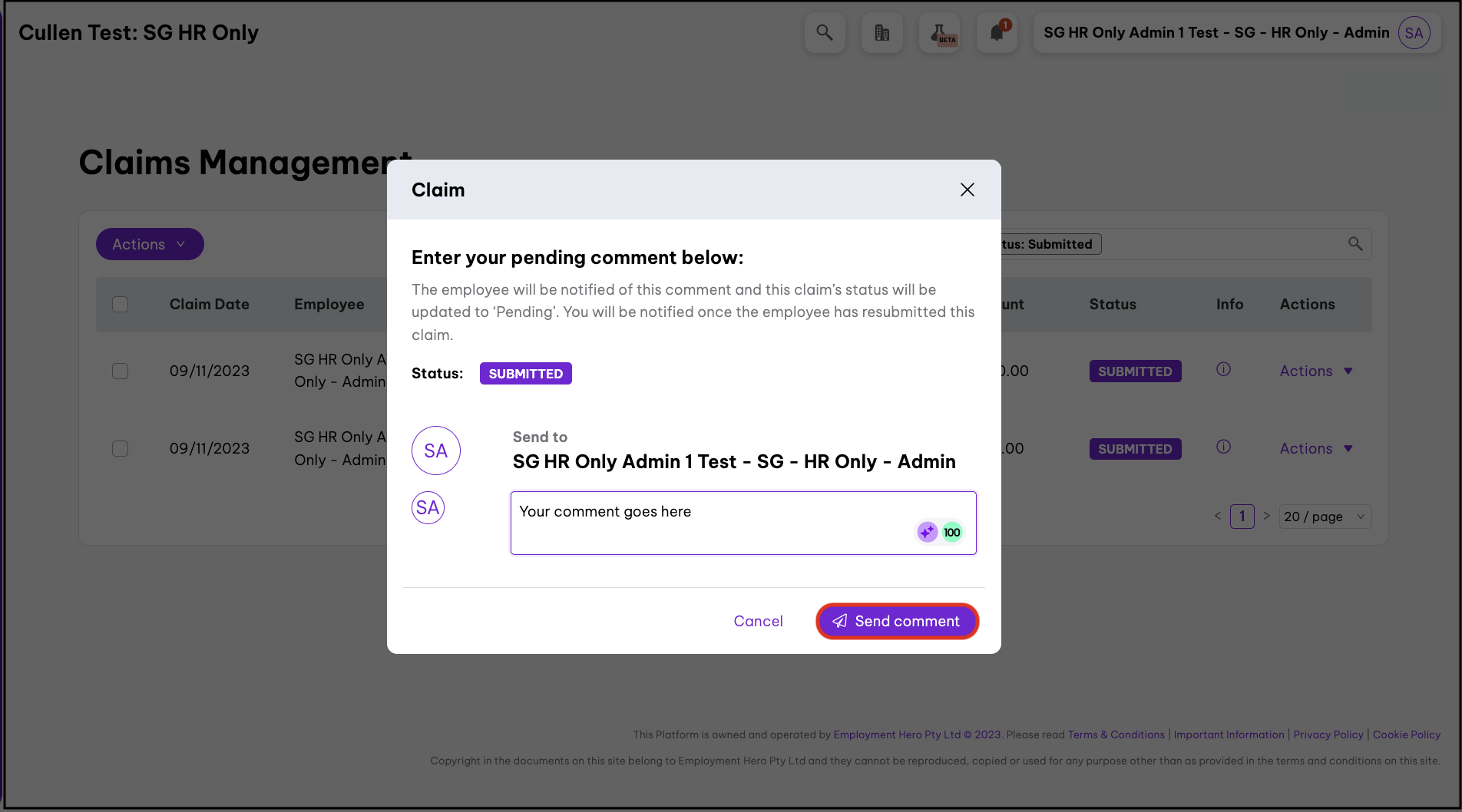The height and width of the screenshot is (812, 1462).
Task: Click Cancel in the Claim dialog
Action: 758,621
